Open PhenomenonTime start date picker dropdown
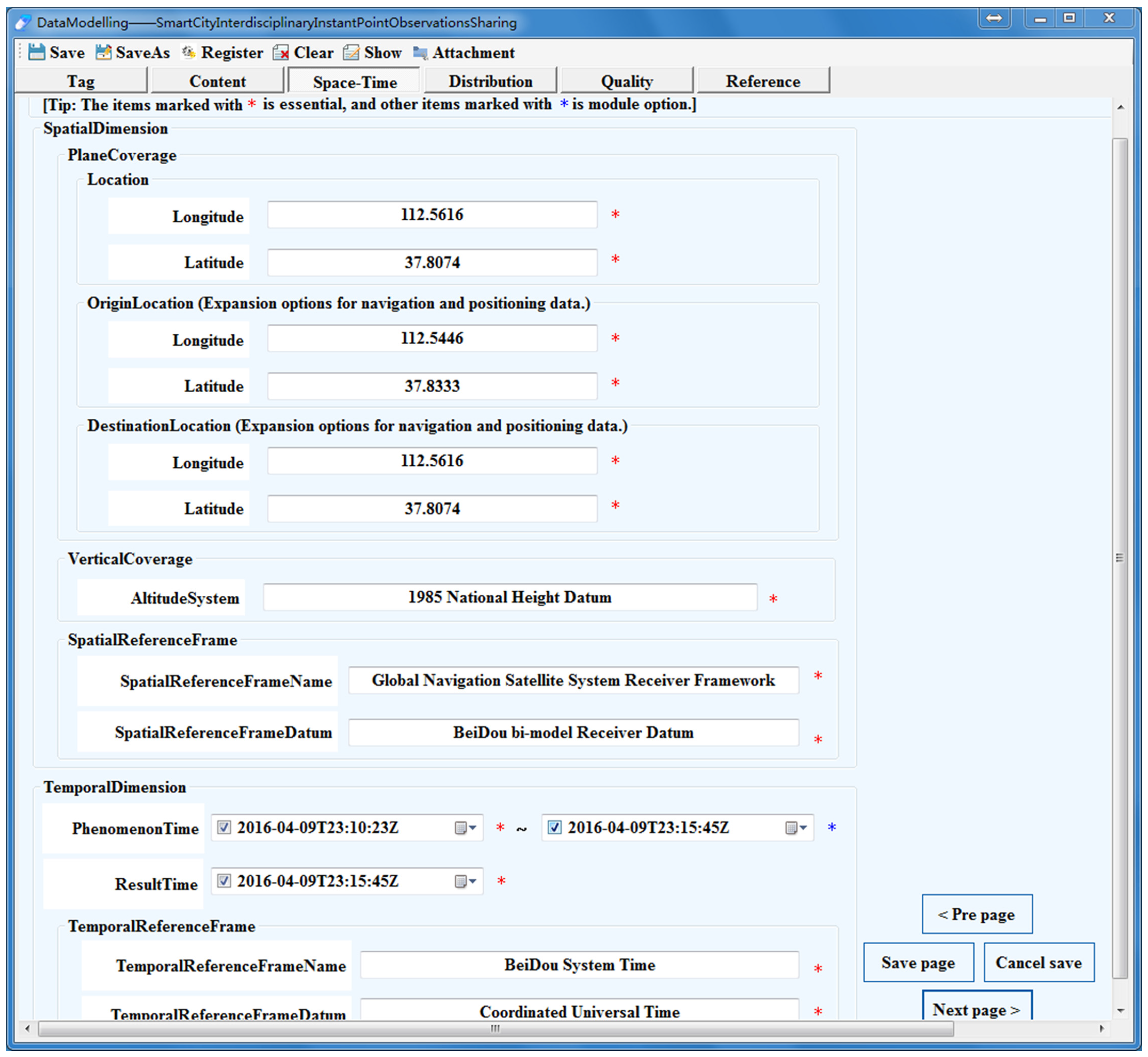The height and width of the screenshot is (1057, 1148). point(465,828)
